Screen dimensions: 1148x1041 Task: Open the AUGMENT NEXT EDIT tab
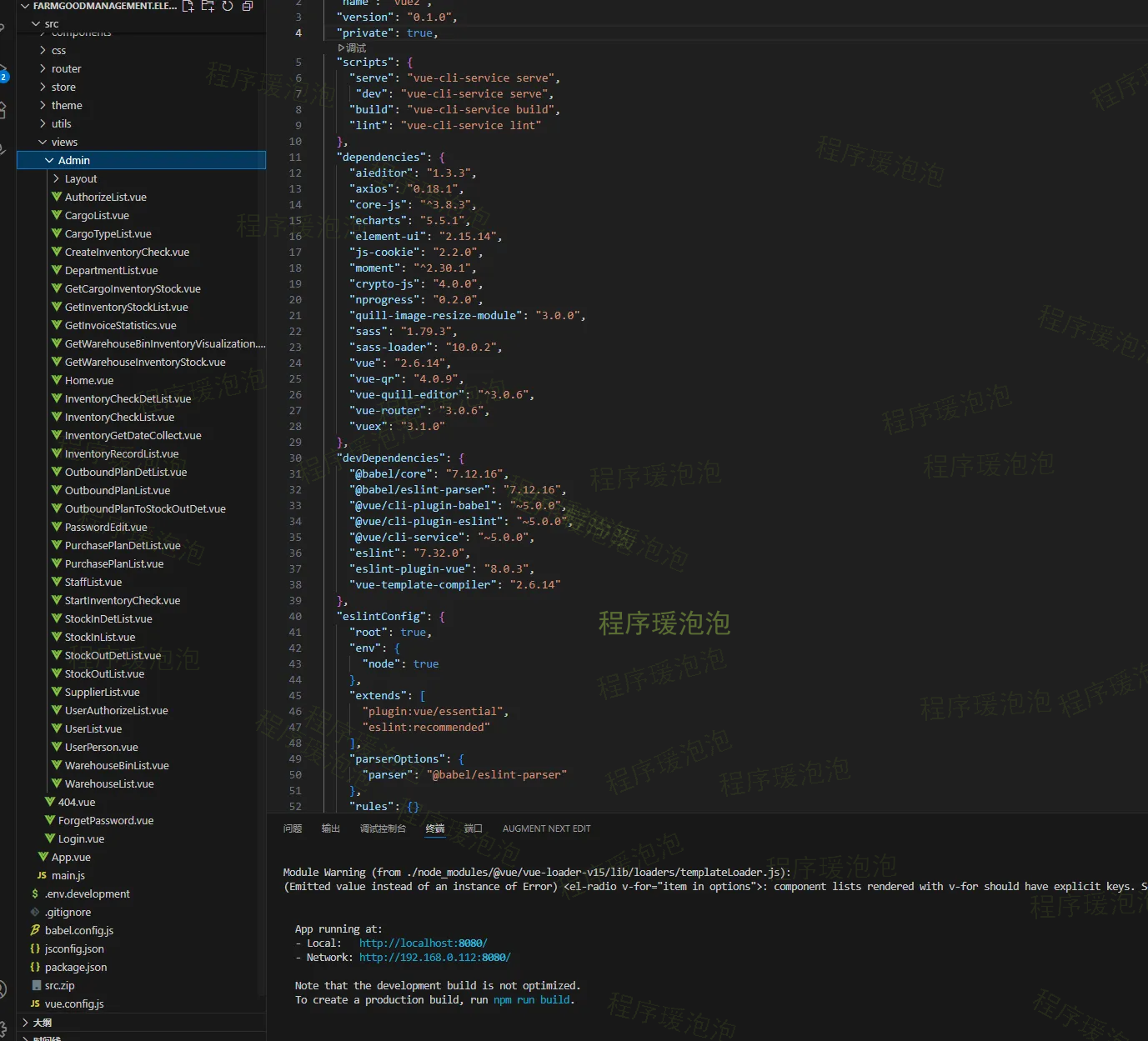pos(546,828)
